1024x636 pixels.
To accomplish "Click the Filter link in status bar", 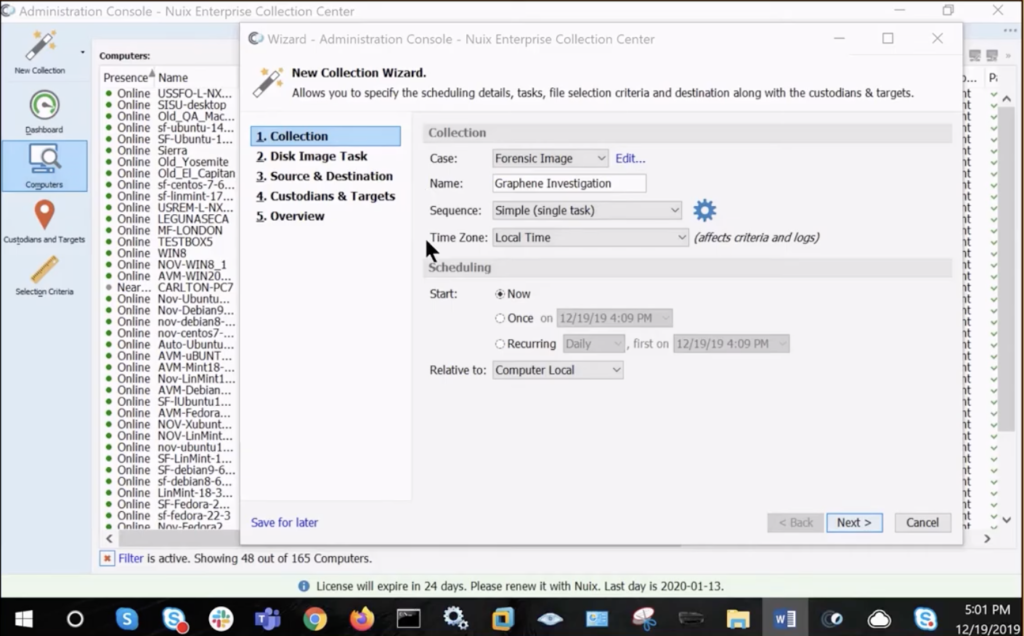I will [x=131, y=558].
